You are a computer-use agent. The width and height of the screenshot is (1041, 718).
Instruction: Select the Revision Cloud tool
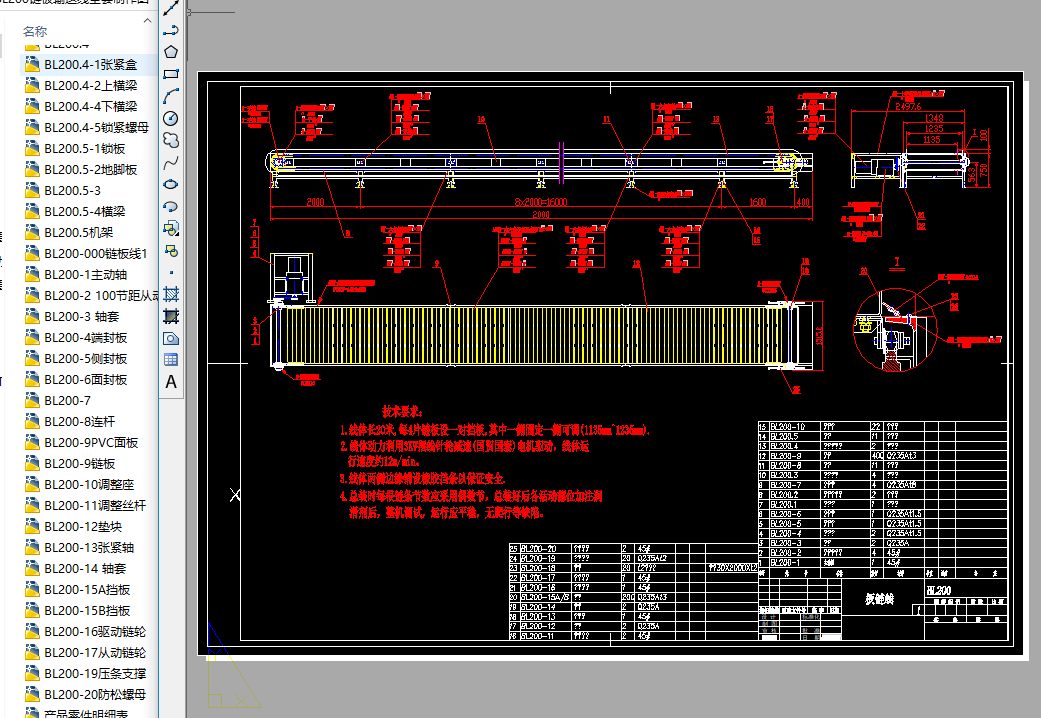[171, 140]
